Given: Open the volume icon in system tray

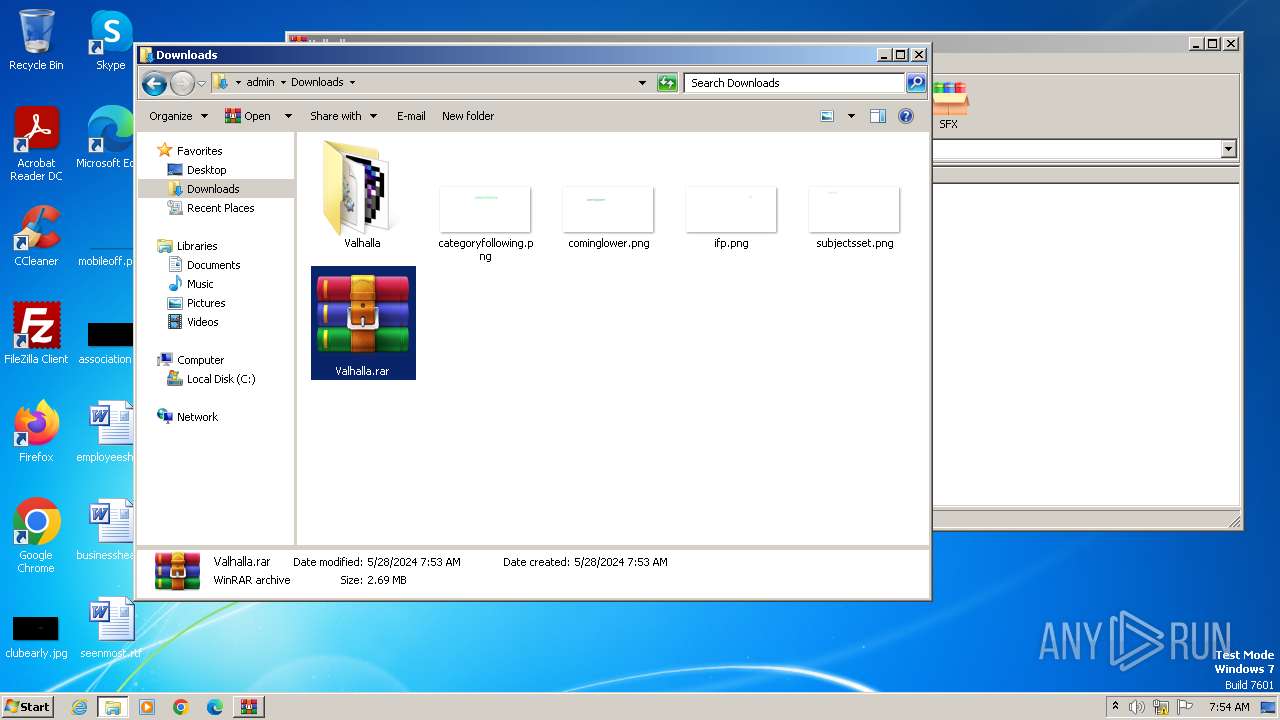Looking at the screenshot, I should [1136, 707].
